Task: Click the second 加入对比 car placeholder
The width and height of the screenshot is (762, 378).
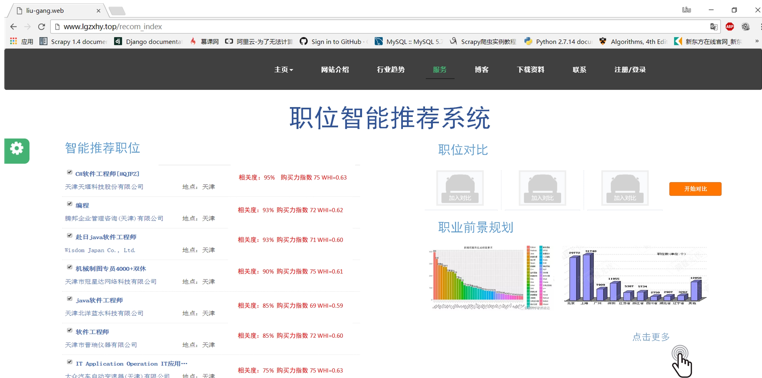Action: 542,187
